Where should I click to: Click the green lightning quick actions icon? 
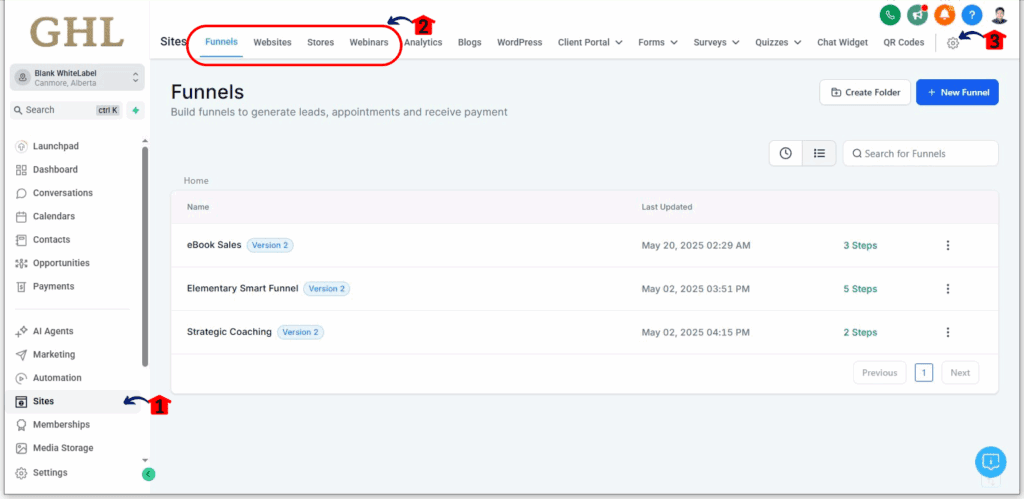[135, 110]
